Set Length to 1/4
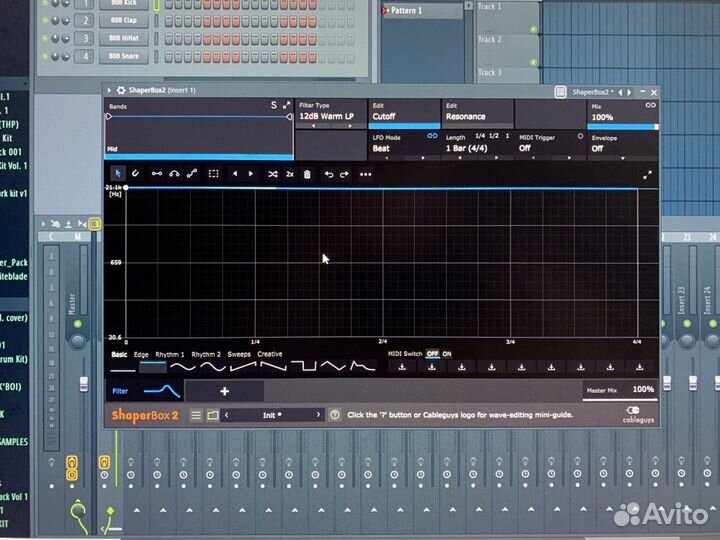Viewport: 720px width, 540px height. pos(480,136)
